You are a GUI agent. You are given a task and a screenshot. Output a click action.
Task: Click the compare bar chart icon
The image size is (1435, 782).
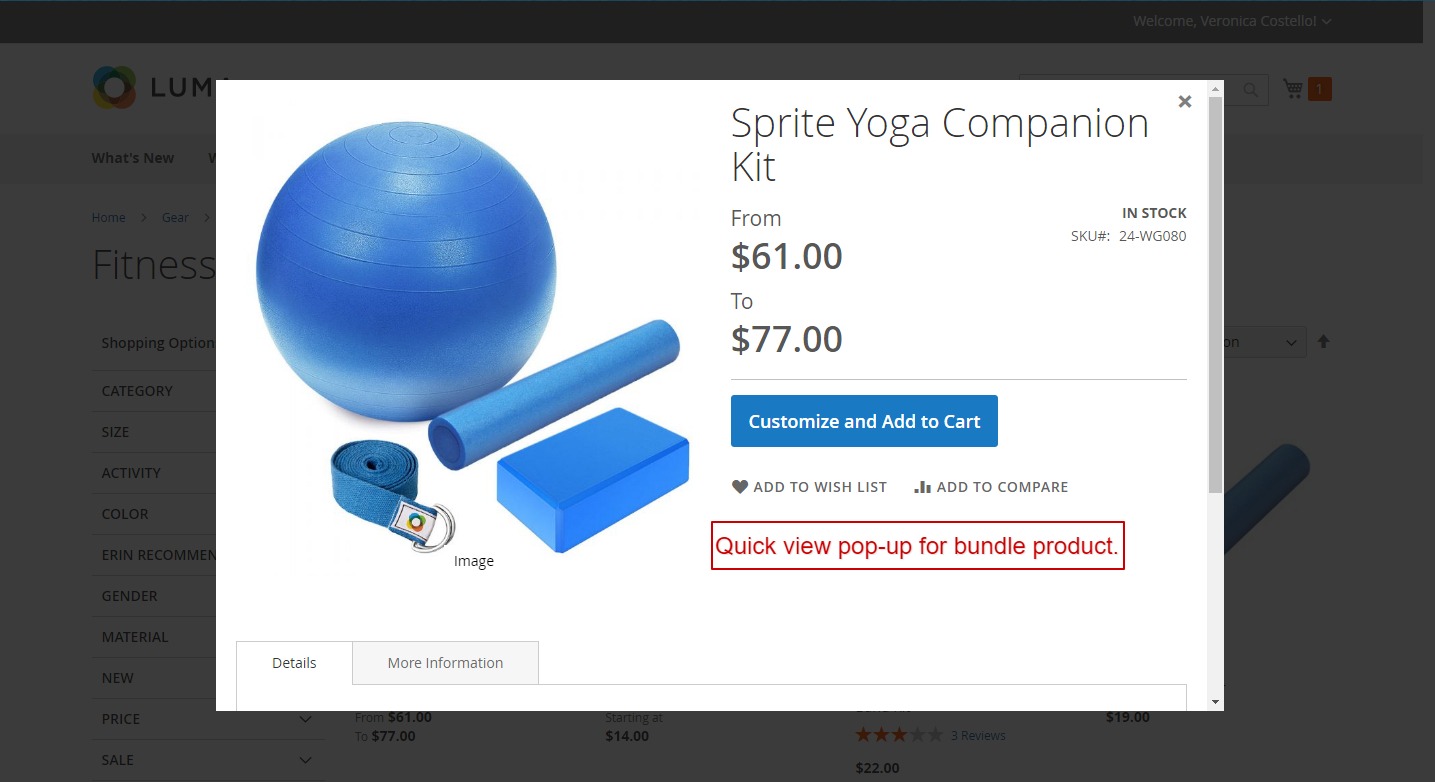922,487
